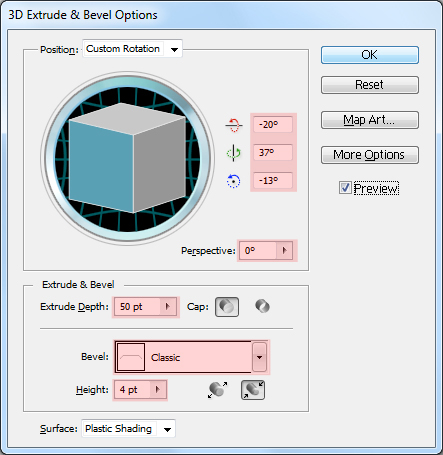This screenshot has width=443, height=455.
Task: Click the X-axis rotation icon
Action: pos(234,125)
